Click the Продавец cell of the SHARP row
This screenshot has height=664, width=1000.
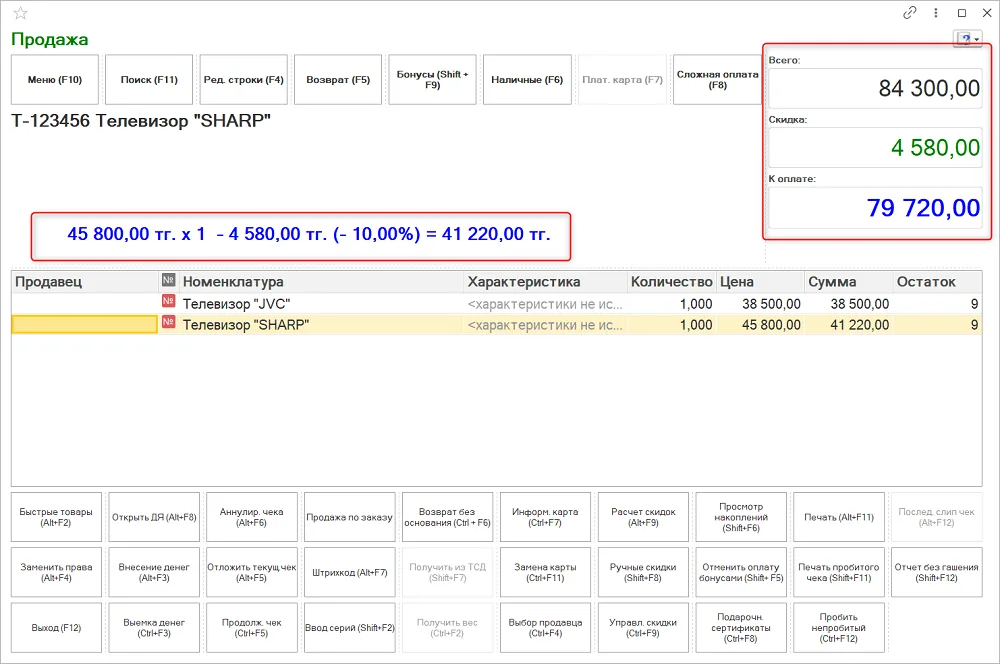click(x=84, y=325)
